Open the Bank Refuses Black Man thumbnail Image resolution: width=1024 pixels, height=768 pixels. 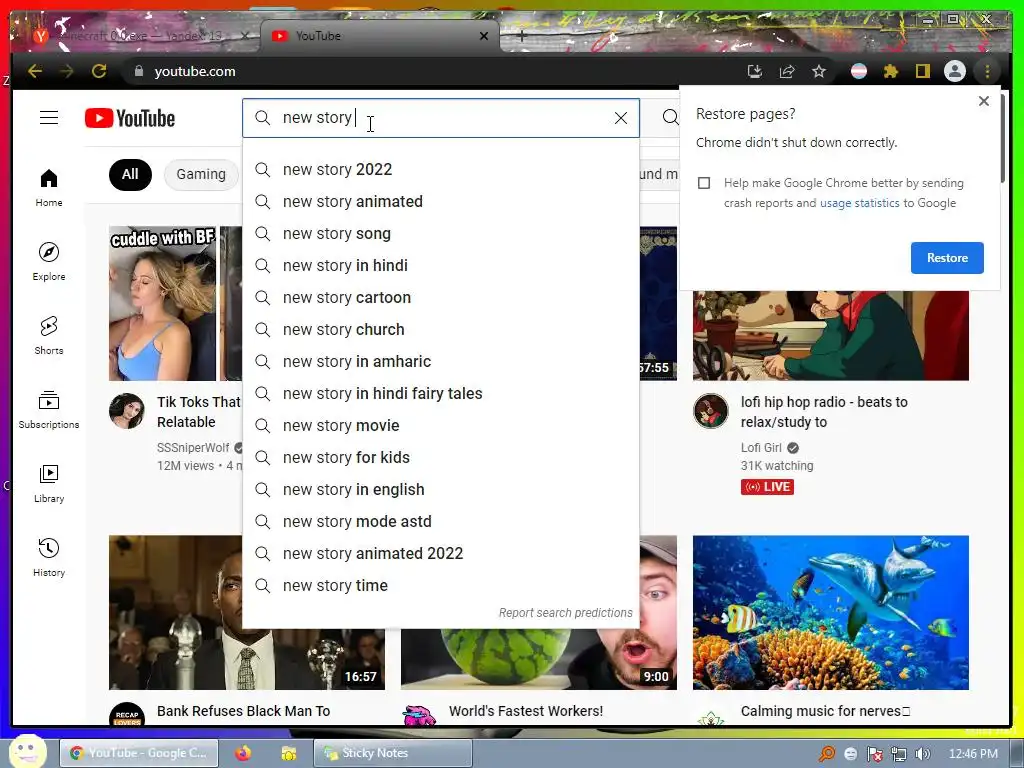(175, 613)
